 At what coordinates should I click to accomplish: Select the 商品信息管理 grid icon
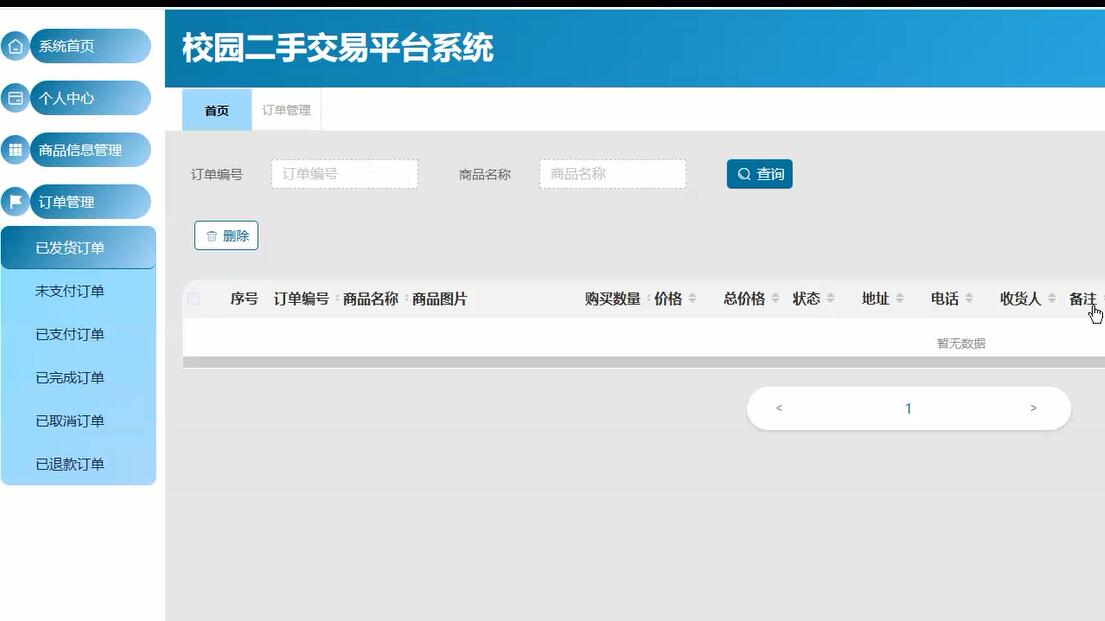14,149
